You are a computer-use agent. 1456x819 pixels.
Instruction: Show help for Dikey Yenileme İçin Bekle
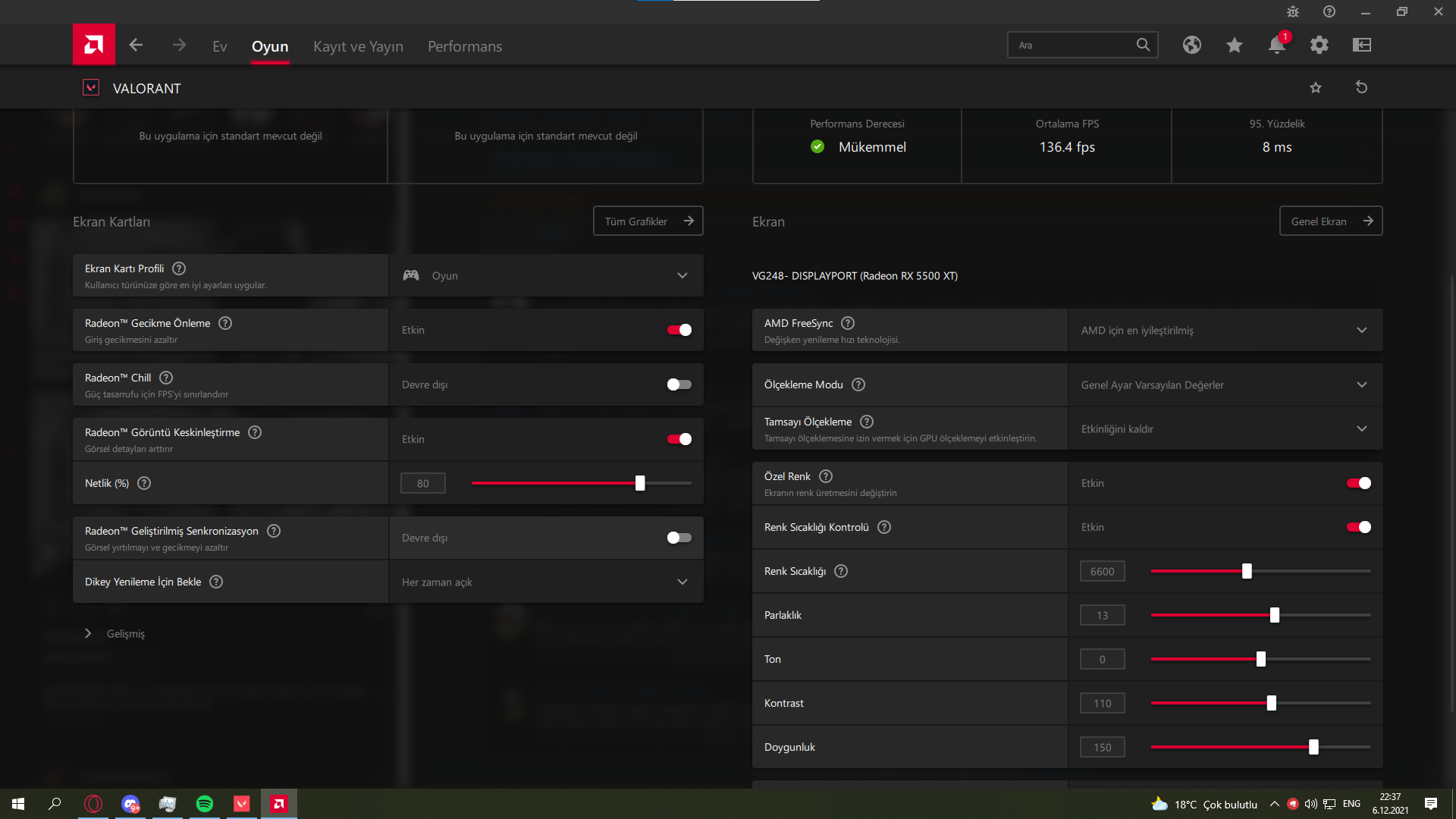tap(216, 582)
